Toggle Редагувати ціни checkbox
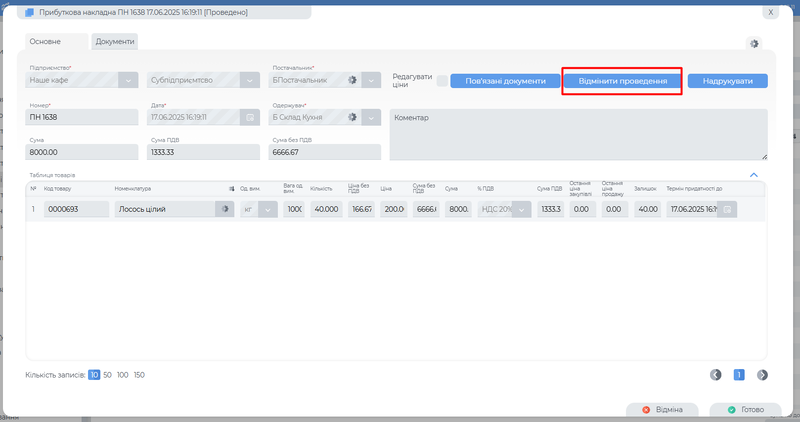 pos(442,81)
